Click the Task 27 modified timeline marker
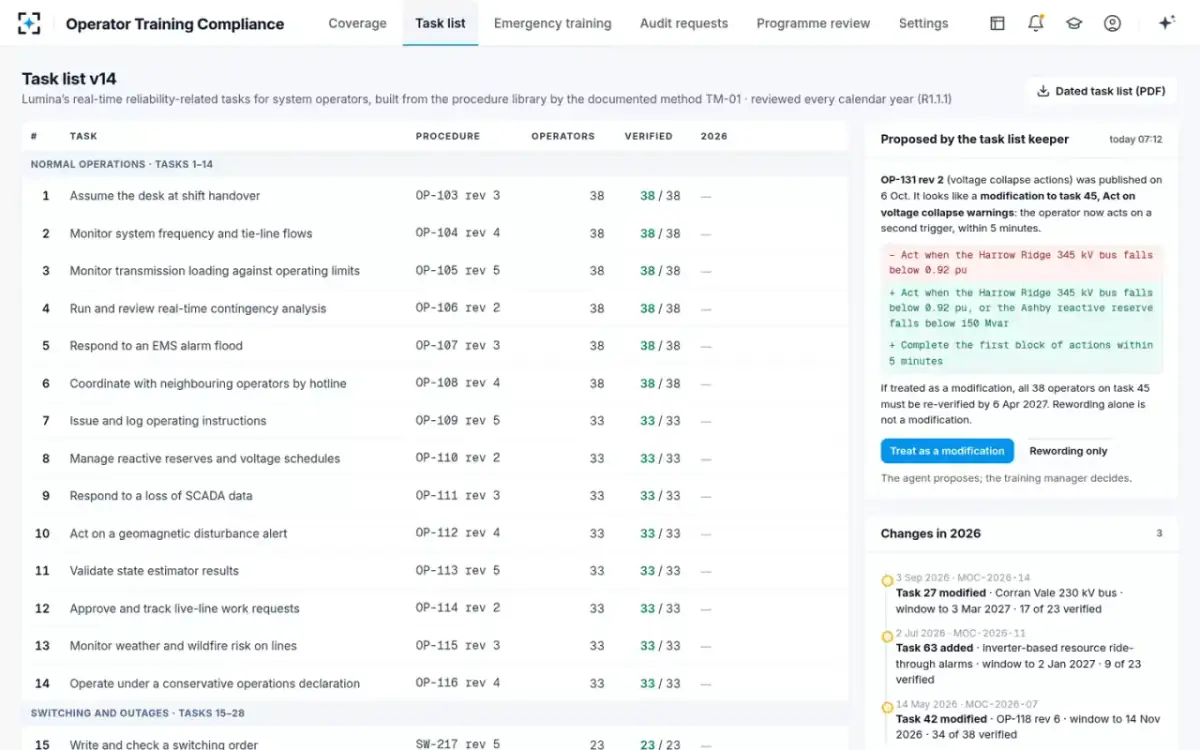Viewport: 1200px width, 750px height. click(x=887, y=581)
